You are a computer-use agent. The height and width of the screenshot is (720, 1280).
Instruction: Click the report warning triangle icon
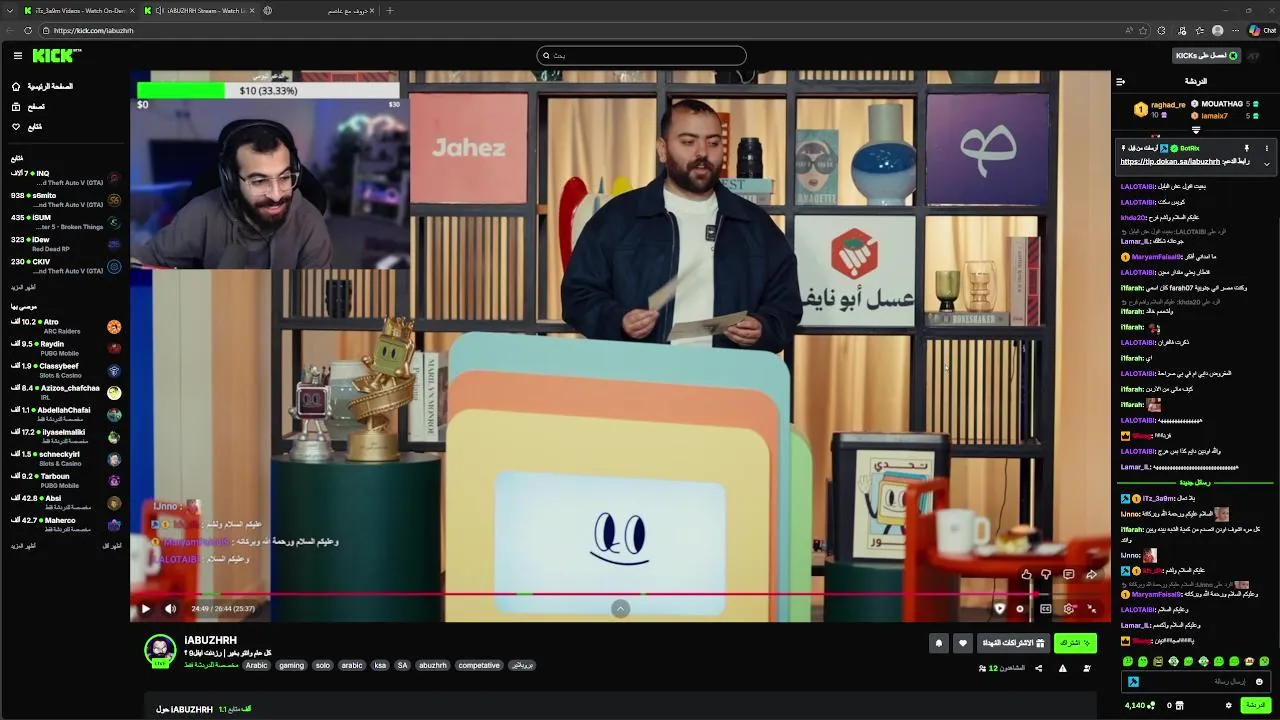[1062, 668]
